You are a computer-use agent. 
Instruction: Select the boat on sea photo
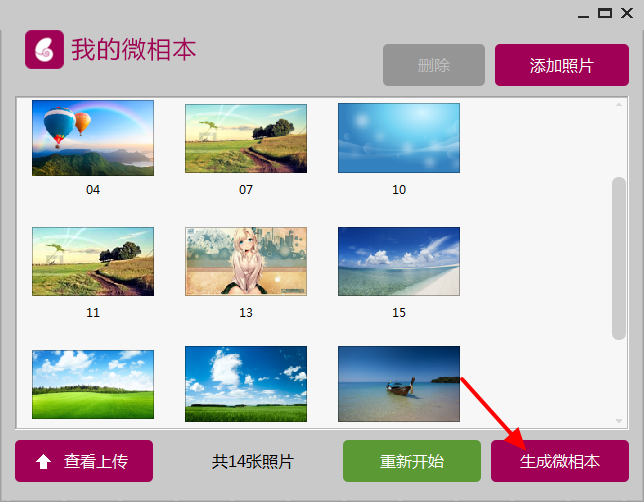(x=399, y=384)
